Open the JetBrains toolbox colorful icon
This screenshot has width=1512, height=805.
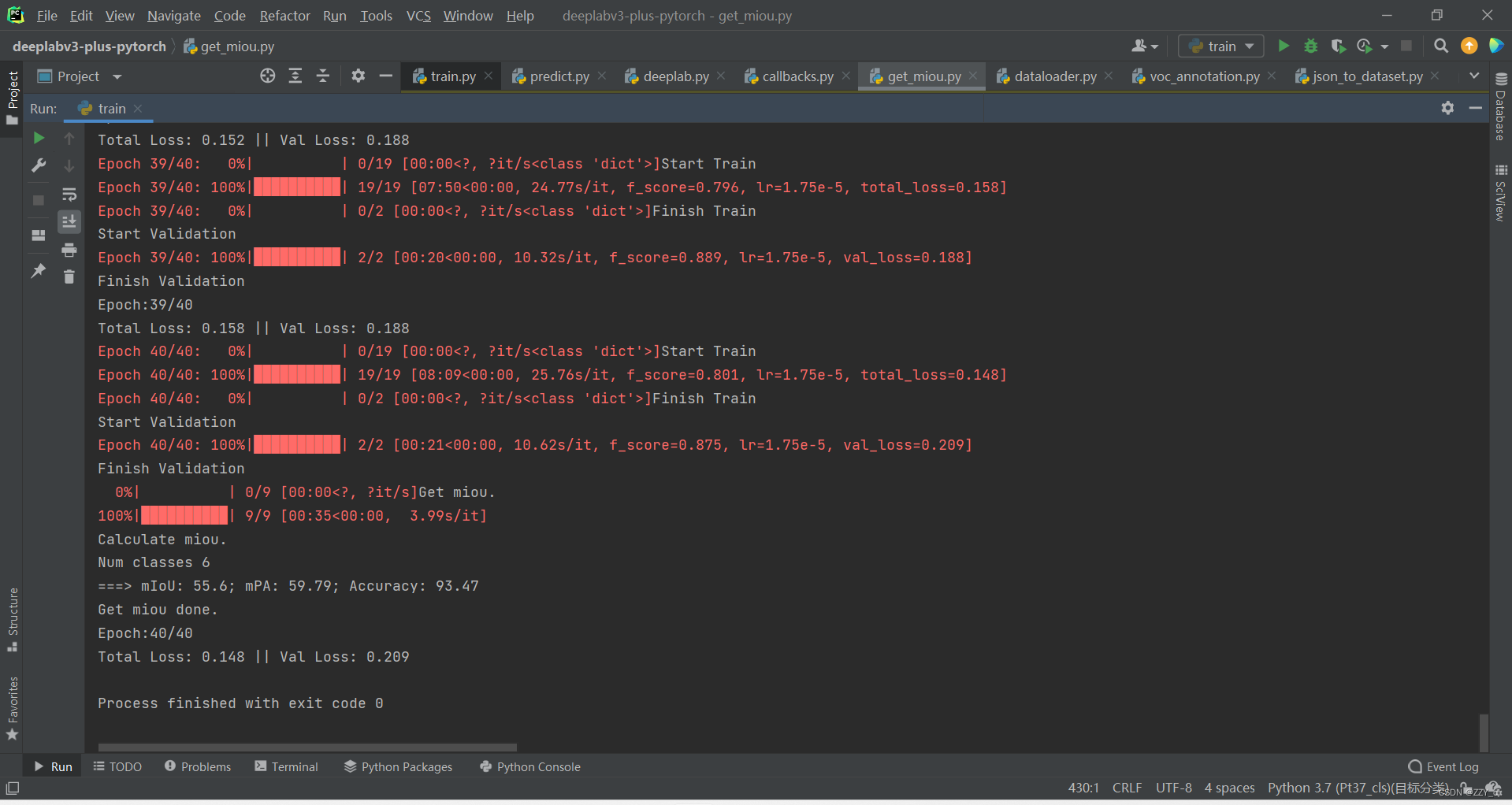[x=1496, y=46]
